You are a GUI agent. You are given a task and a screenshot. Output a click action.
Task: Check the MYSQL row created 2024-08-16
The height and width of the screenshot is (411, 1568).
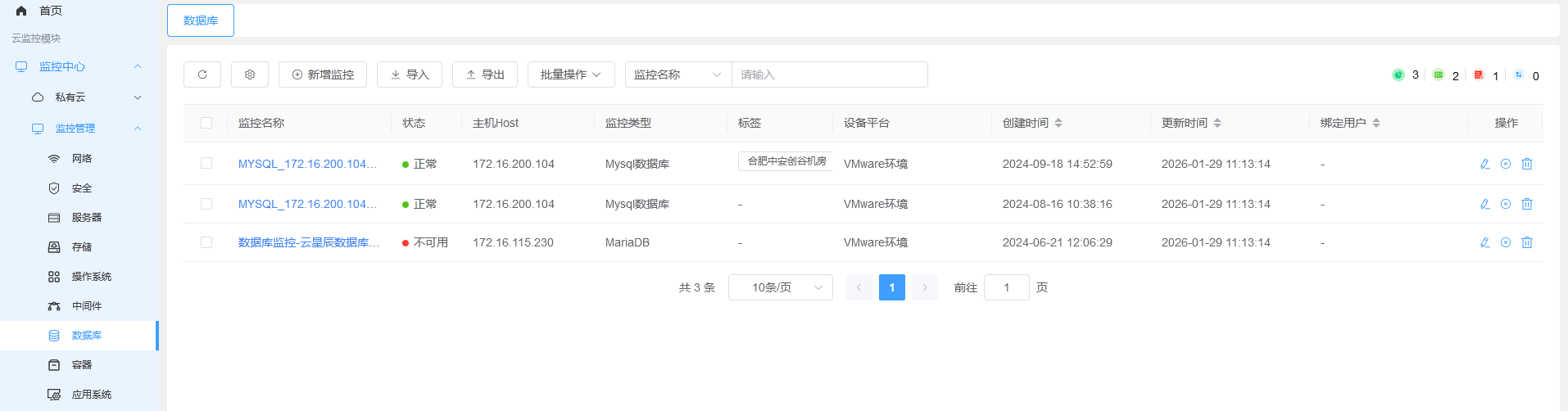click(206, 204)
